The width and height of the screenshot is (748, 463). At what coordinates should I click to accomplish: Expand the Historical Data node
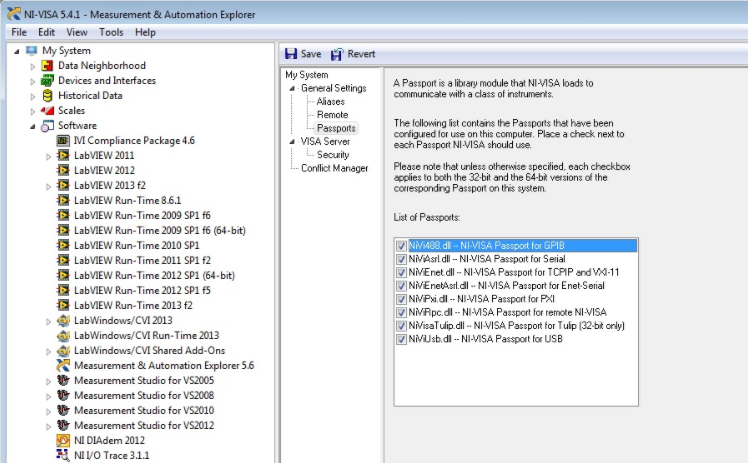[x=32, y=96]
